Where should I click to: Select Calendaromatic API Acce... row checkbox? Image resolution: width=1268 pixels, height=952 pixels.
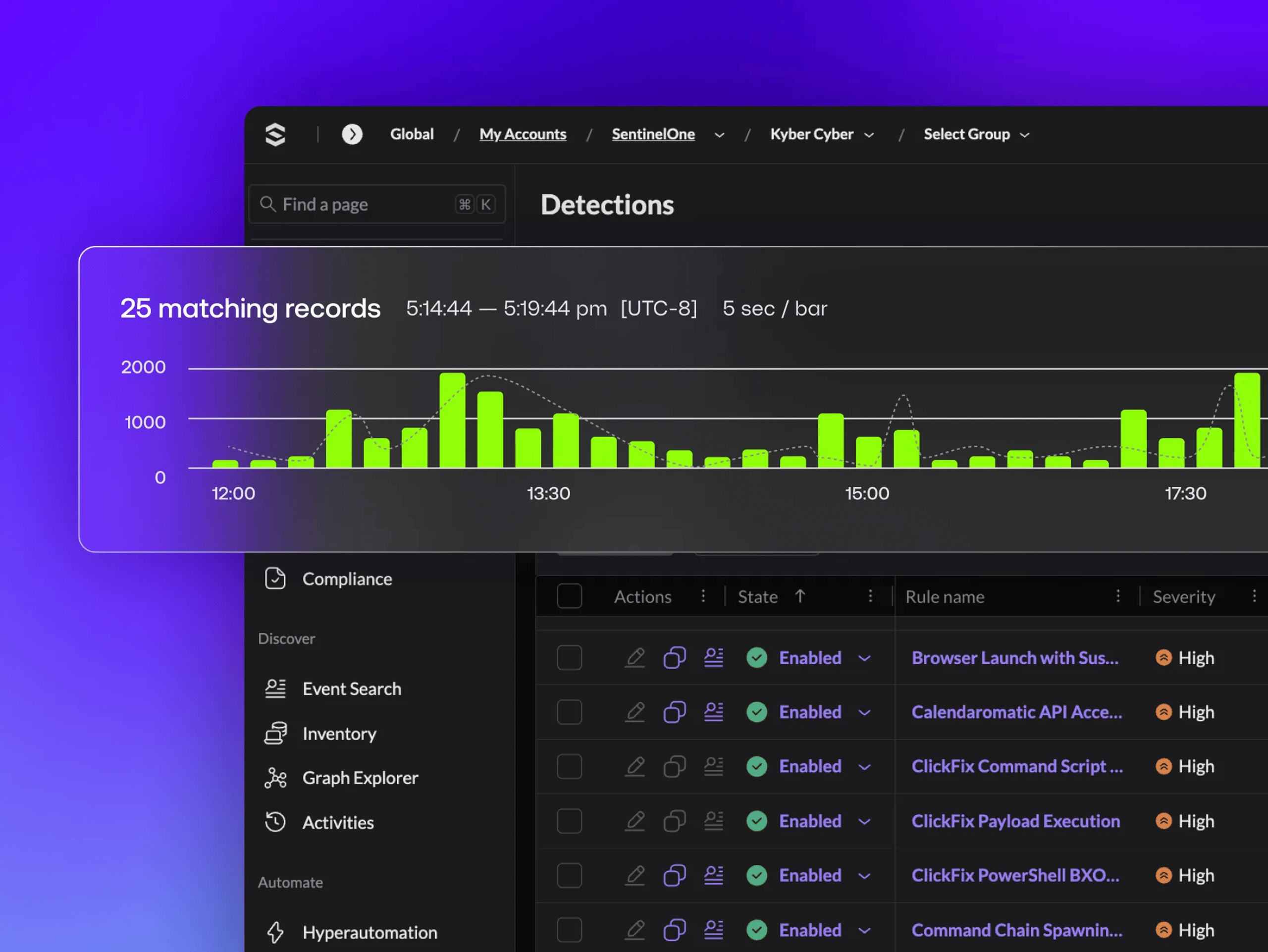tap(569, 712)
